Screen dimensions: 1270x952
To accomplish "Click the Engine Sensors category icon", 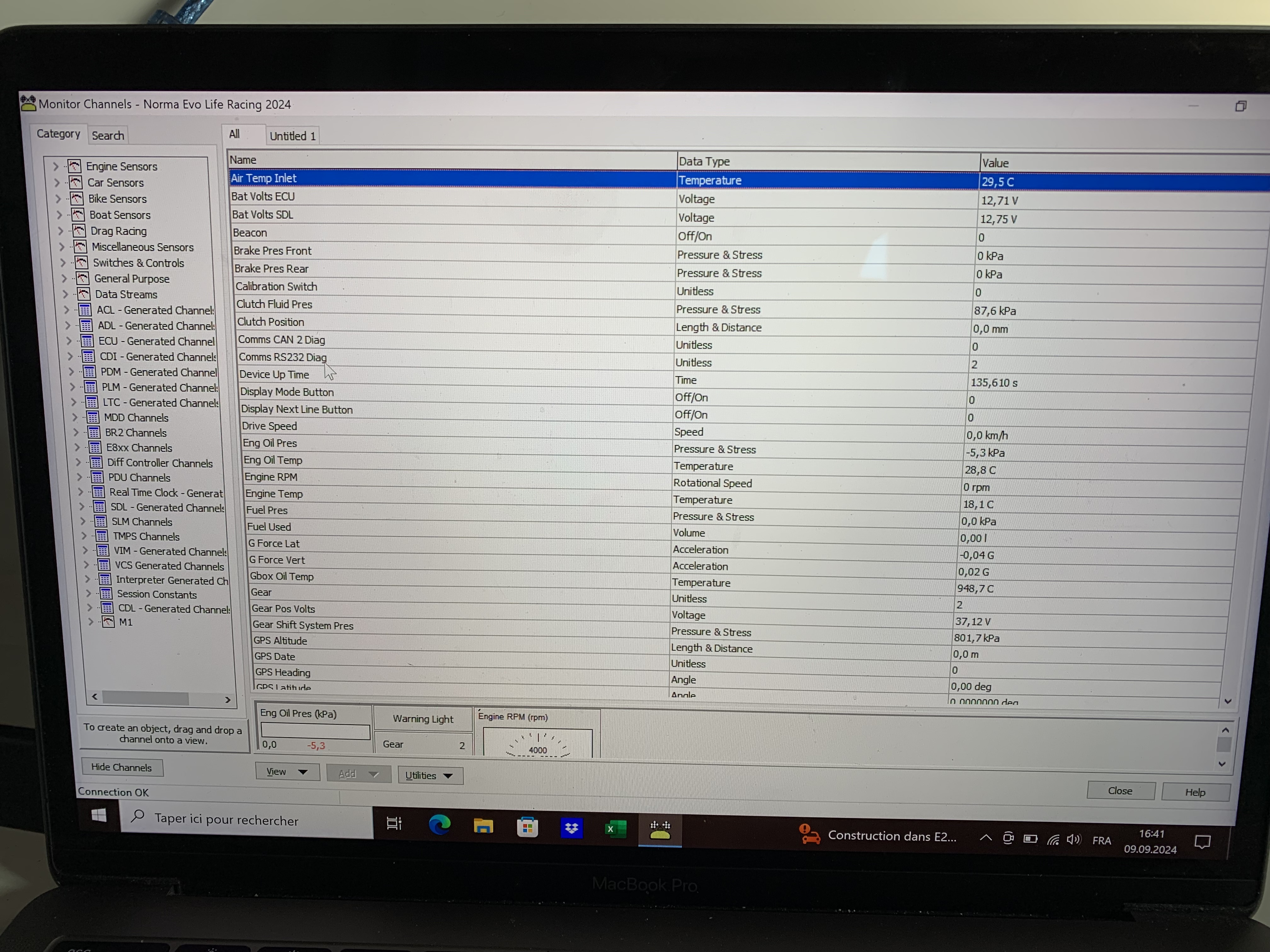I will point(74,167).
